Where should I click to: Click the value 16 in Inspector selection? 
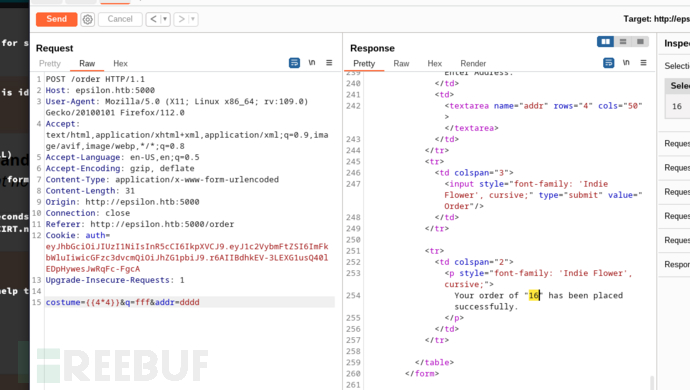[x=677, y=106]
